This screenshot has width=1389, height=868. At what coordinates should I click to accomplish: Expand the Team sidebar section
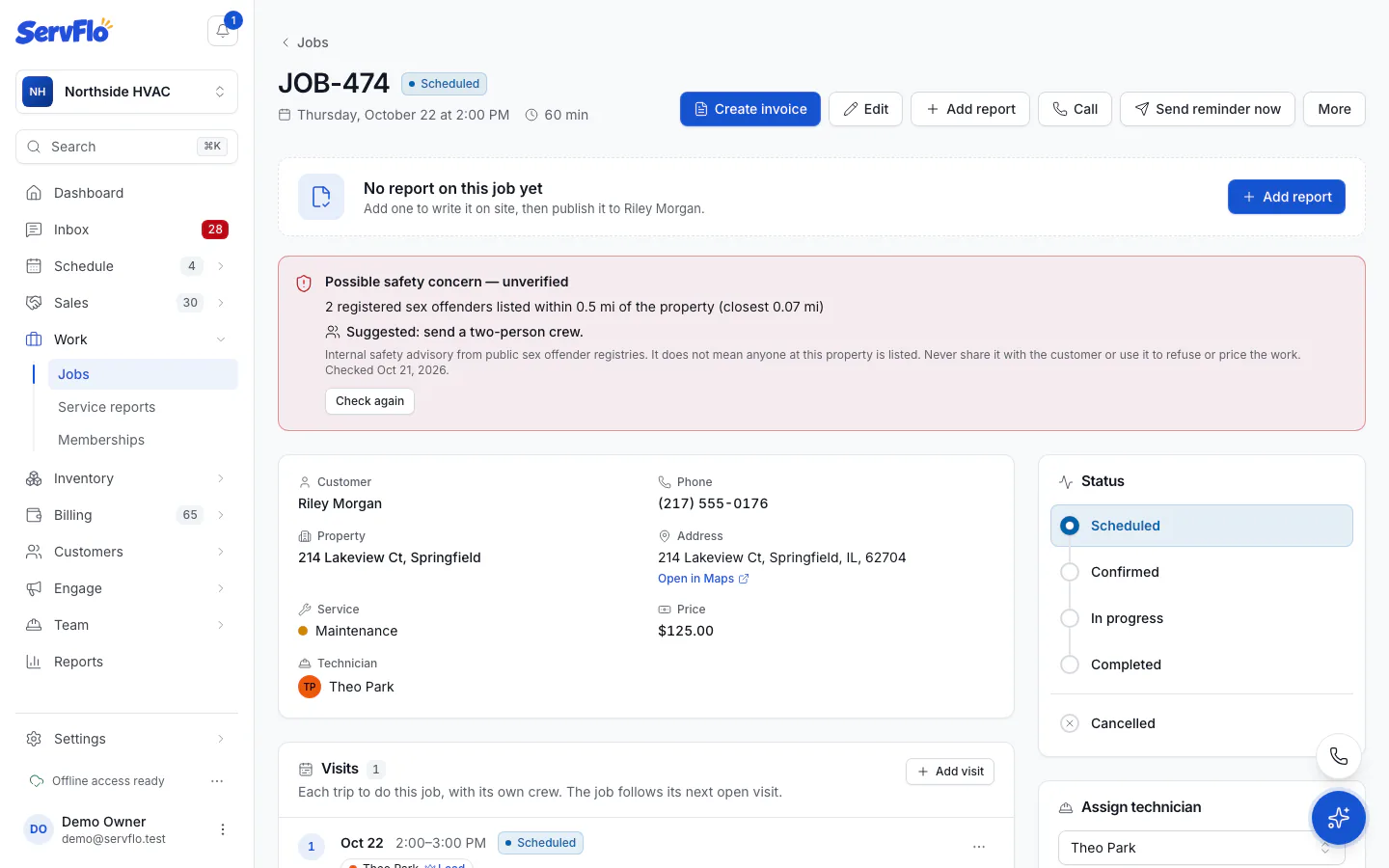tap(221, 625)
